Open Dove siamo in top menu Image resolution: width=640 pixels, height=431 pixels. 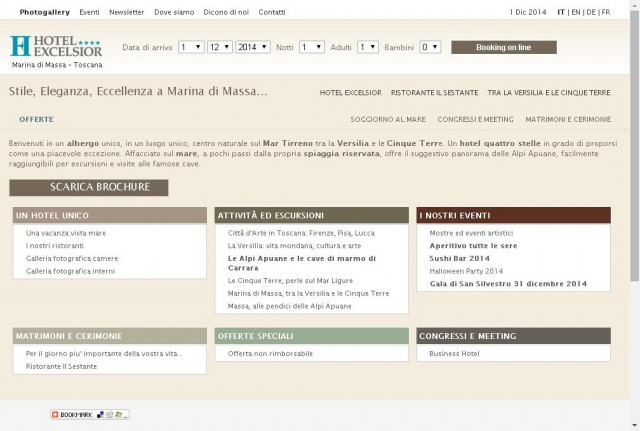coord(174,12)
